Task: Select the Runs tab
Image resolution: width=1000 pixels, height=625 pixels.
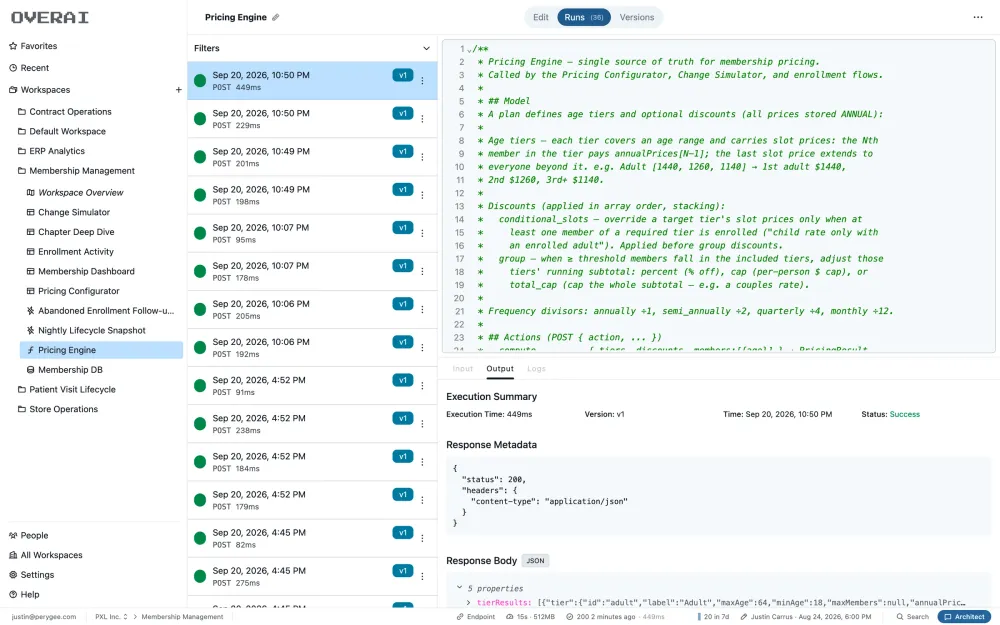Action: click(584, 17)
